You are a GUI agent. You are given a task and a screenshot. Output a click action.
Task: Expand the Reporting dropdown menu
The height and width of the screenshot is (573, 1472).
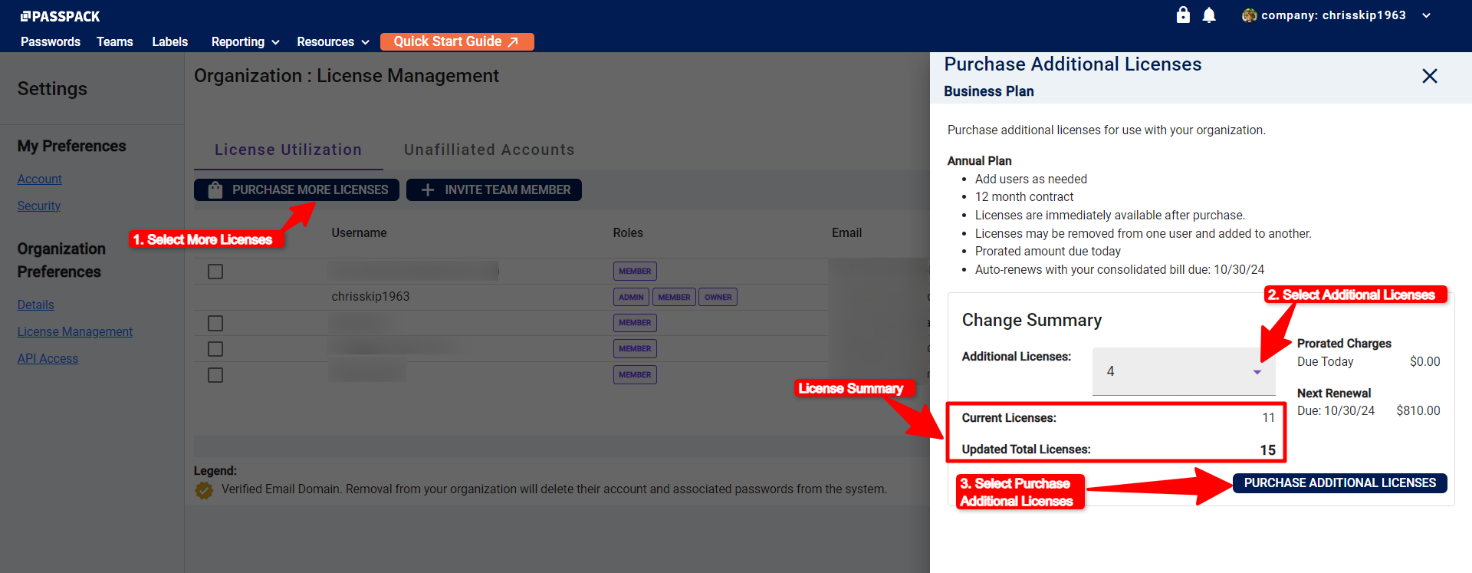tap(245, 42)
